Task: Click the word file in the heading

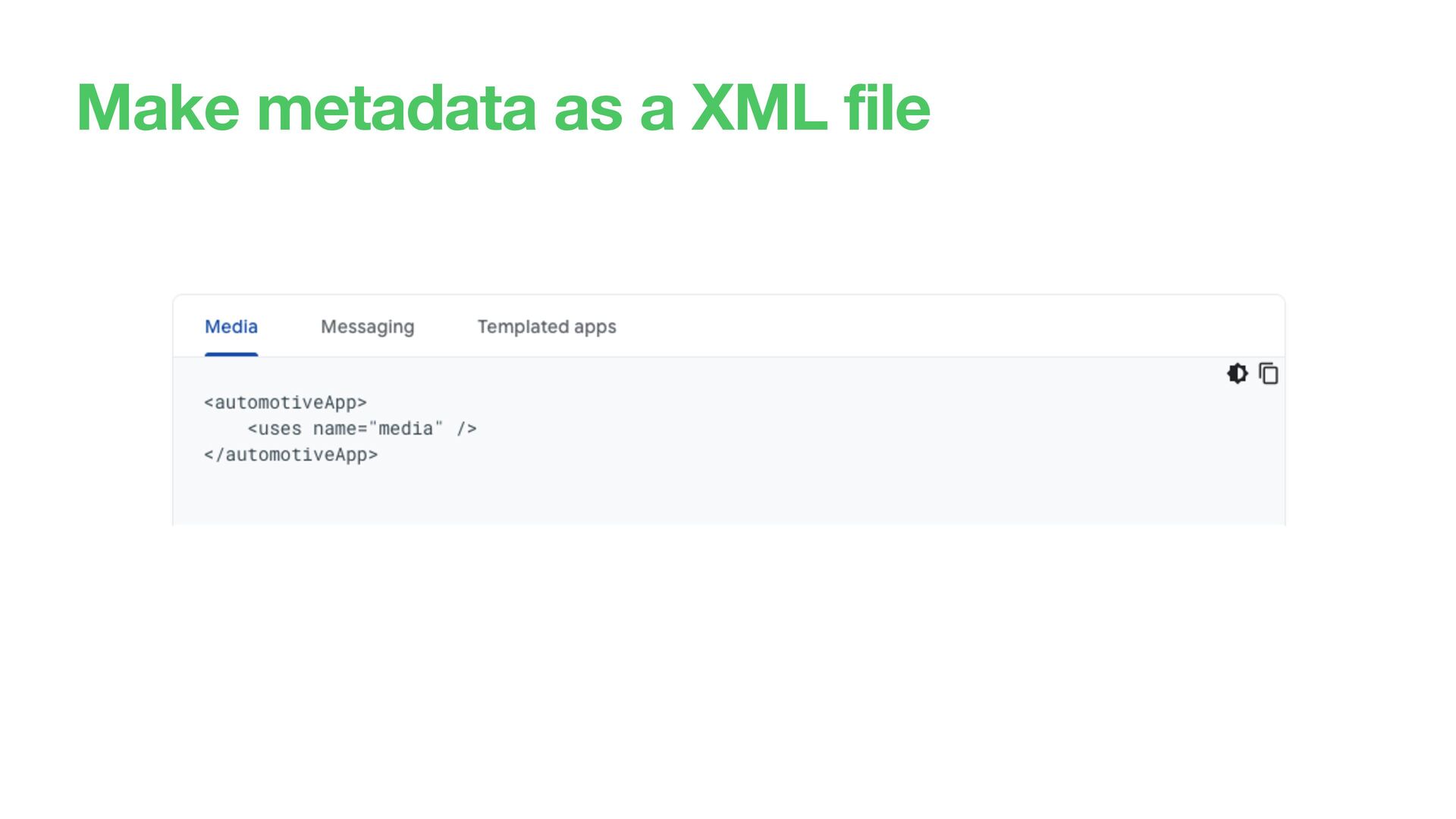Action: click(887, 108)
